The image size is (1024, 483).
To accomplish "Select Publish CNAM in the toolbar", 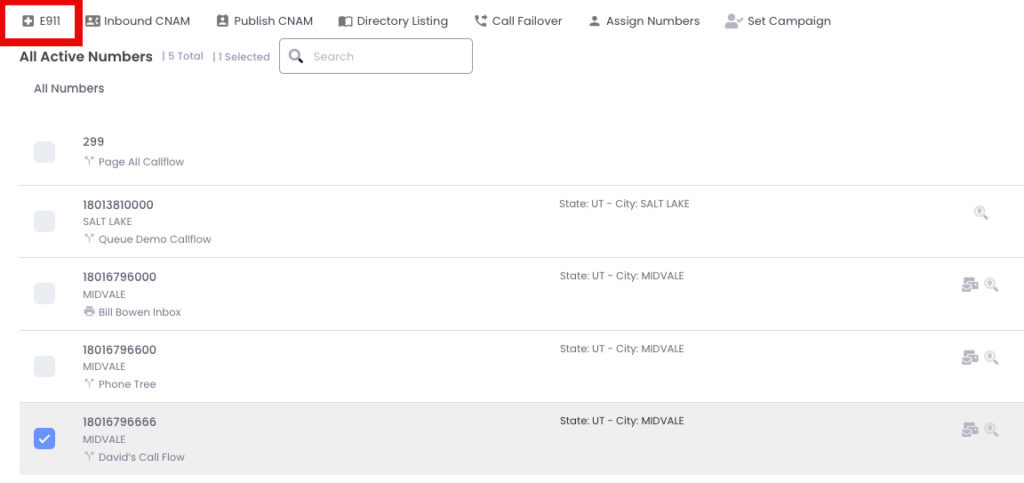I will tap(264, 21).
